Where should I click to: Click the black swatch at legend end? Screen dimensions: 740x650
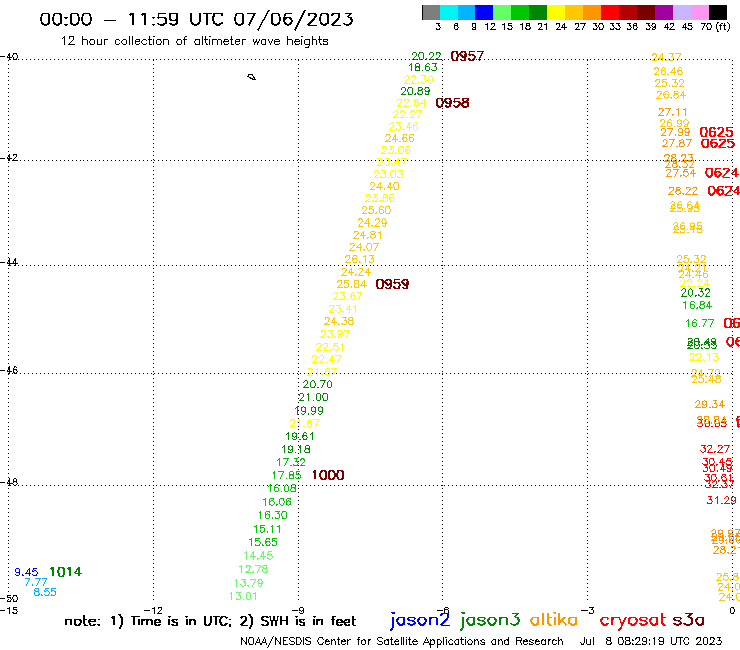point(717,12)
